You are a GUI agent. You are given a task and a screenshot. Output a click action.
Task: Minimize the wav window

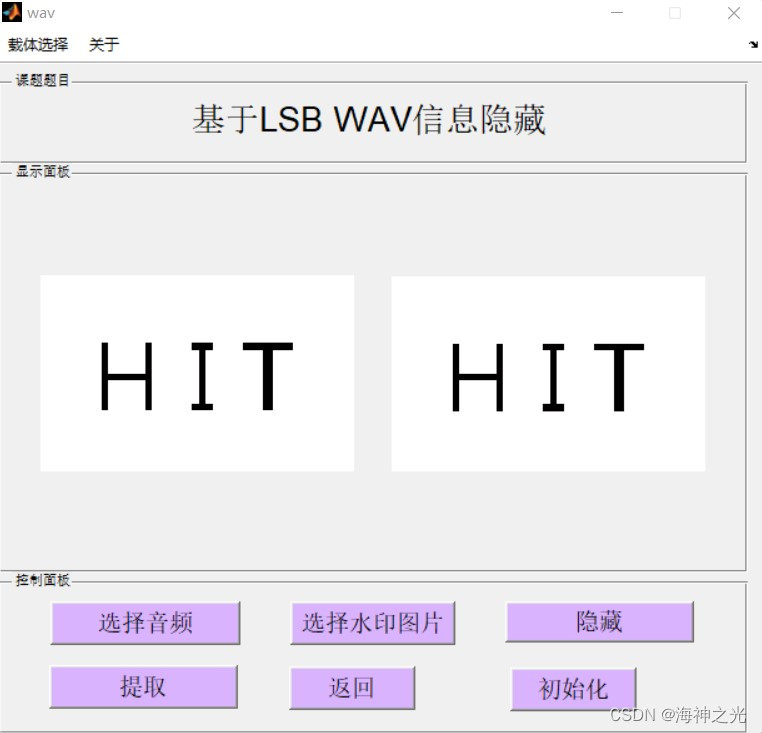(617, 13)
